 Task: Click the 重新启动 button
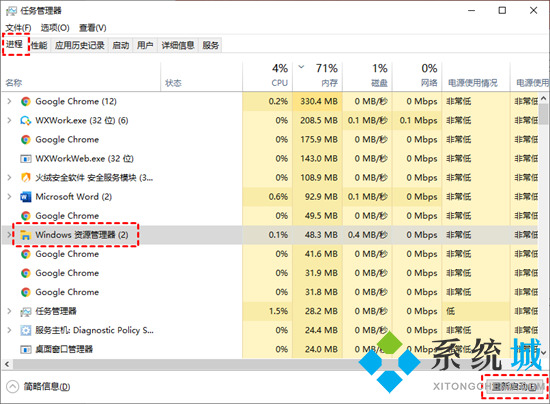click(514, 387)
